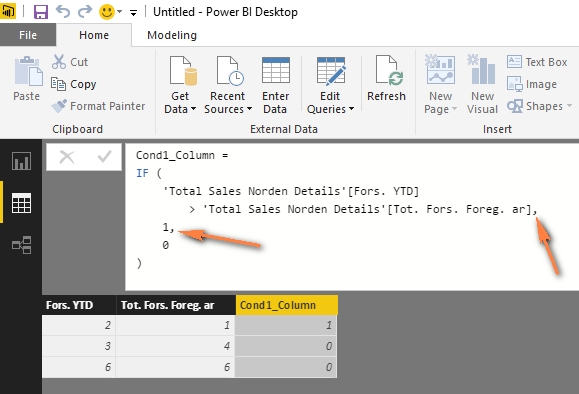Click the Refresh button

click(x=386, y=78)
